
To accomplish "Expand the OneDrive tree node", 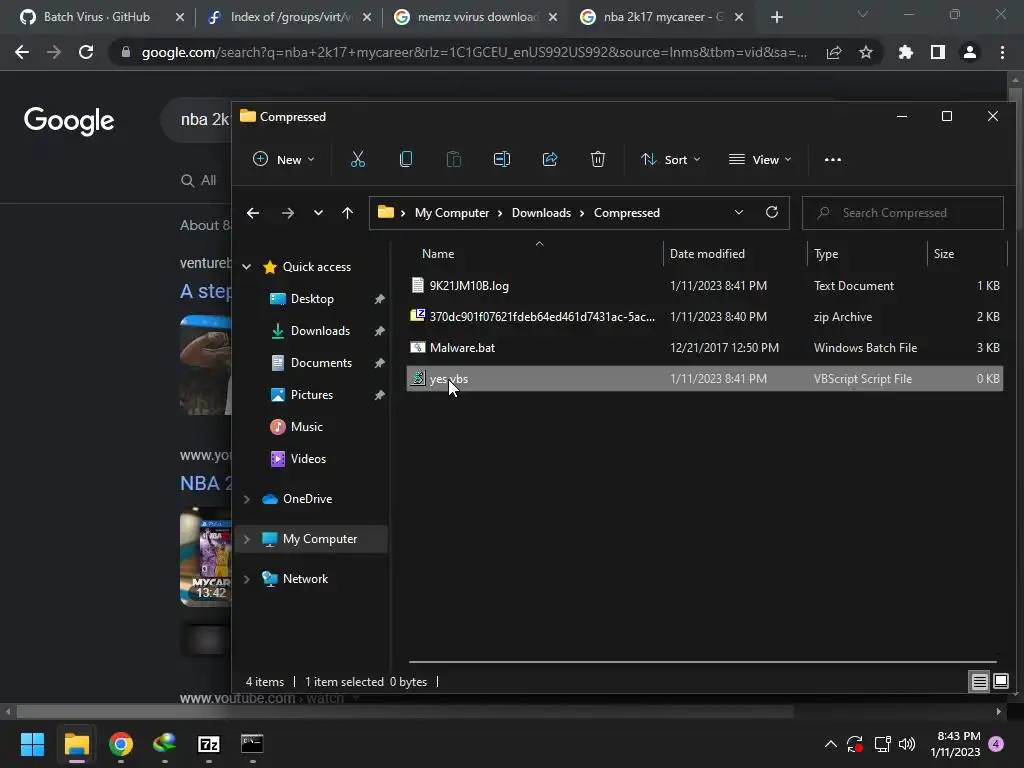I will click(x=246, y=499).
